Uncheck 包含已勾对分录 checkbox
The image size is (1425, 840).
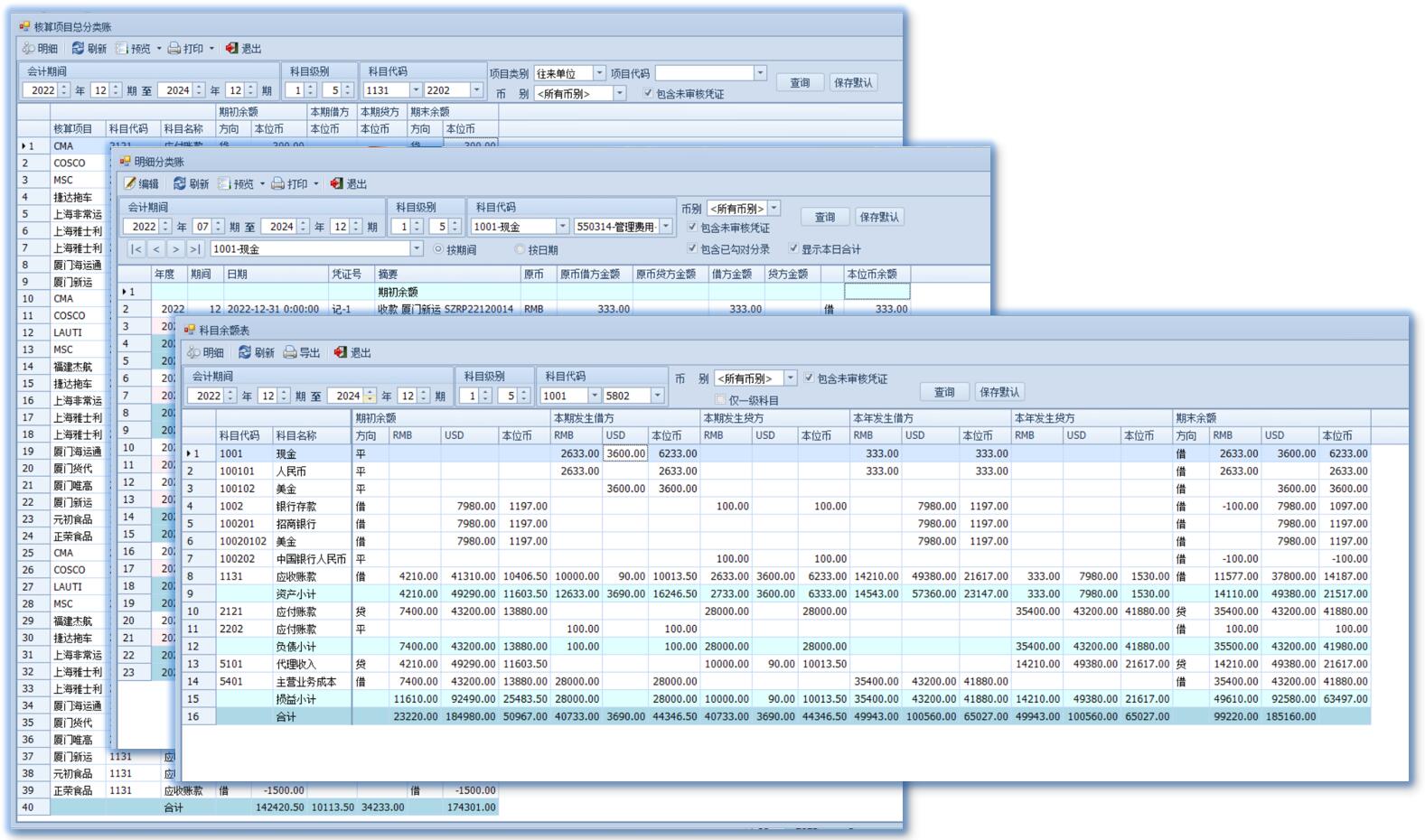[x=692, y=248]
